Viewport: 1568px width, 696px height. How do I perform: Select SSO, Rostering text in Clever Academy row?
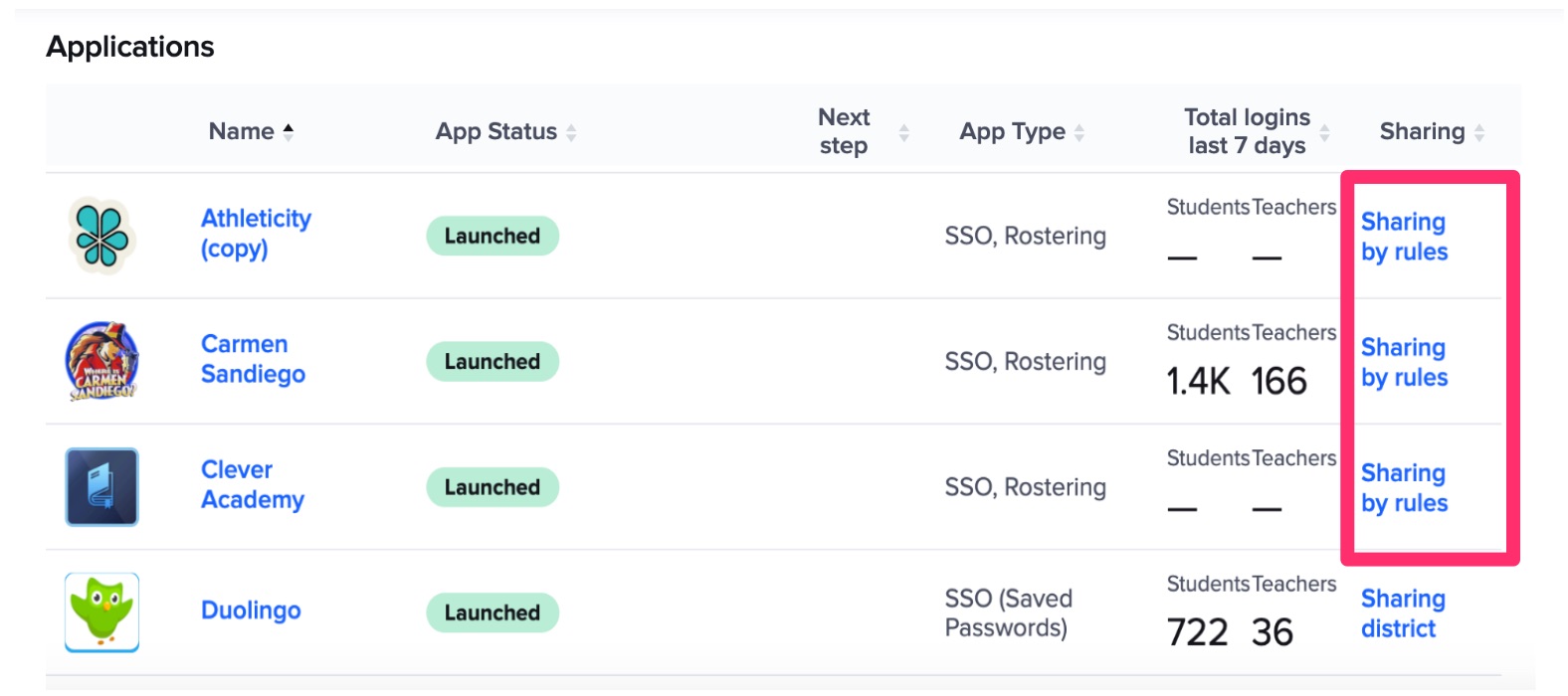1025,488
